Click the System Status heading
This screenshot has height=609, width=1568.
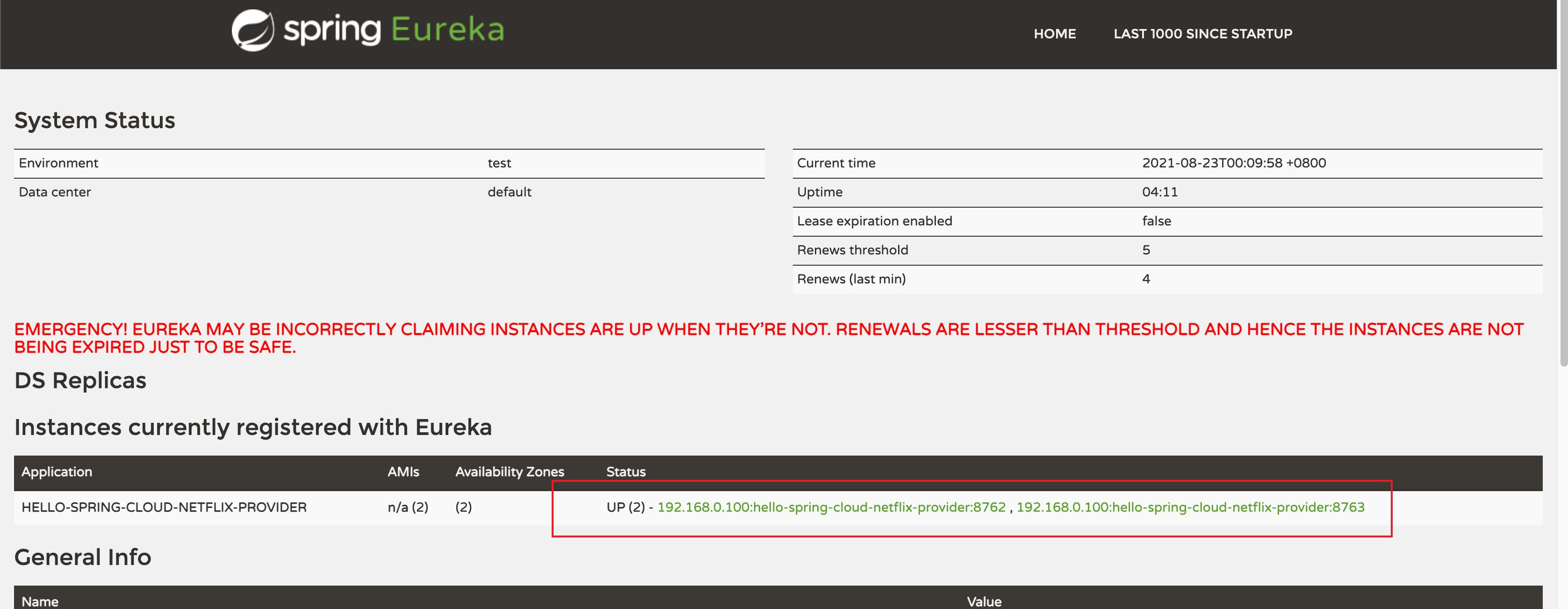click(x=94, y=121)
